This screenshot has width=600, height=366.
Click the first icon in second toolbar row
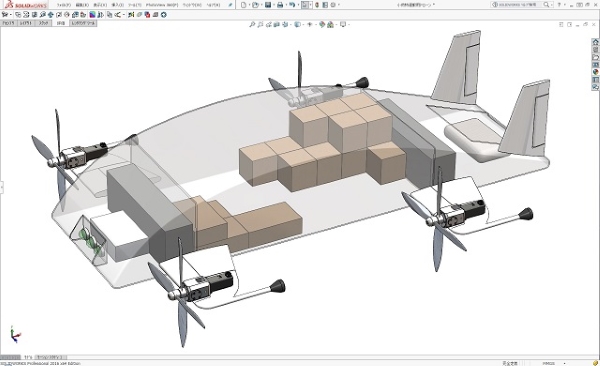coord(5,15)
